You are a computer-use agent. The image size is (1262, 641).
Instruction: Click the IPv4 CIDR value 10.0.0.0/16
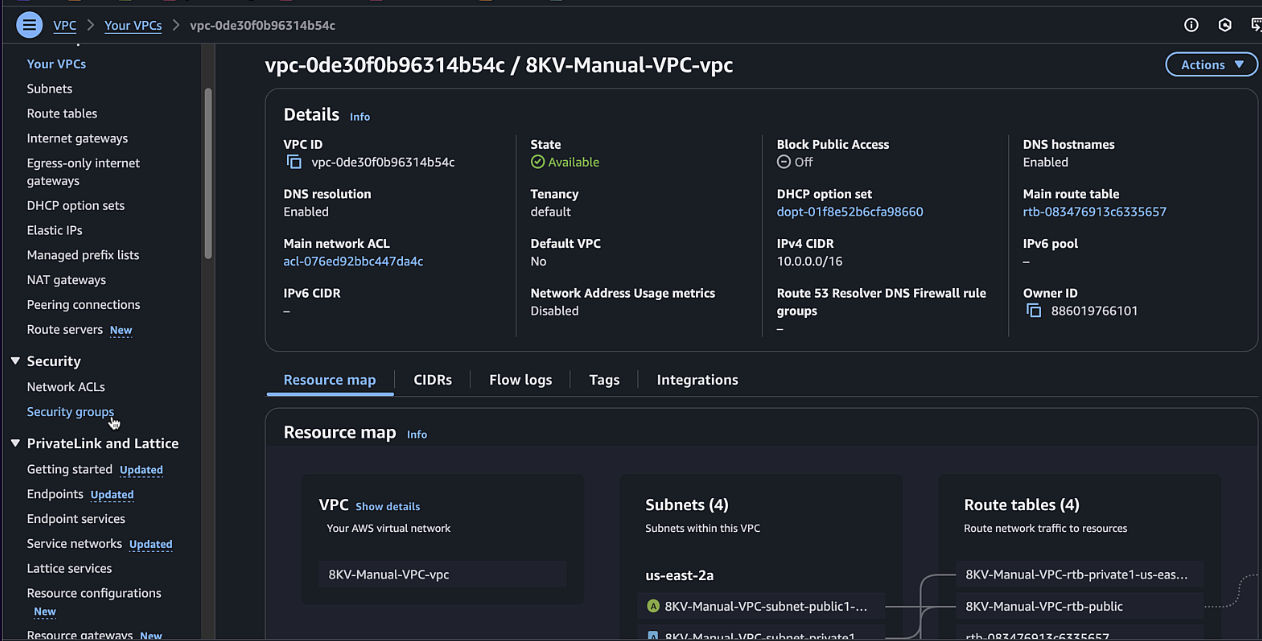tap(810, 261)
